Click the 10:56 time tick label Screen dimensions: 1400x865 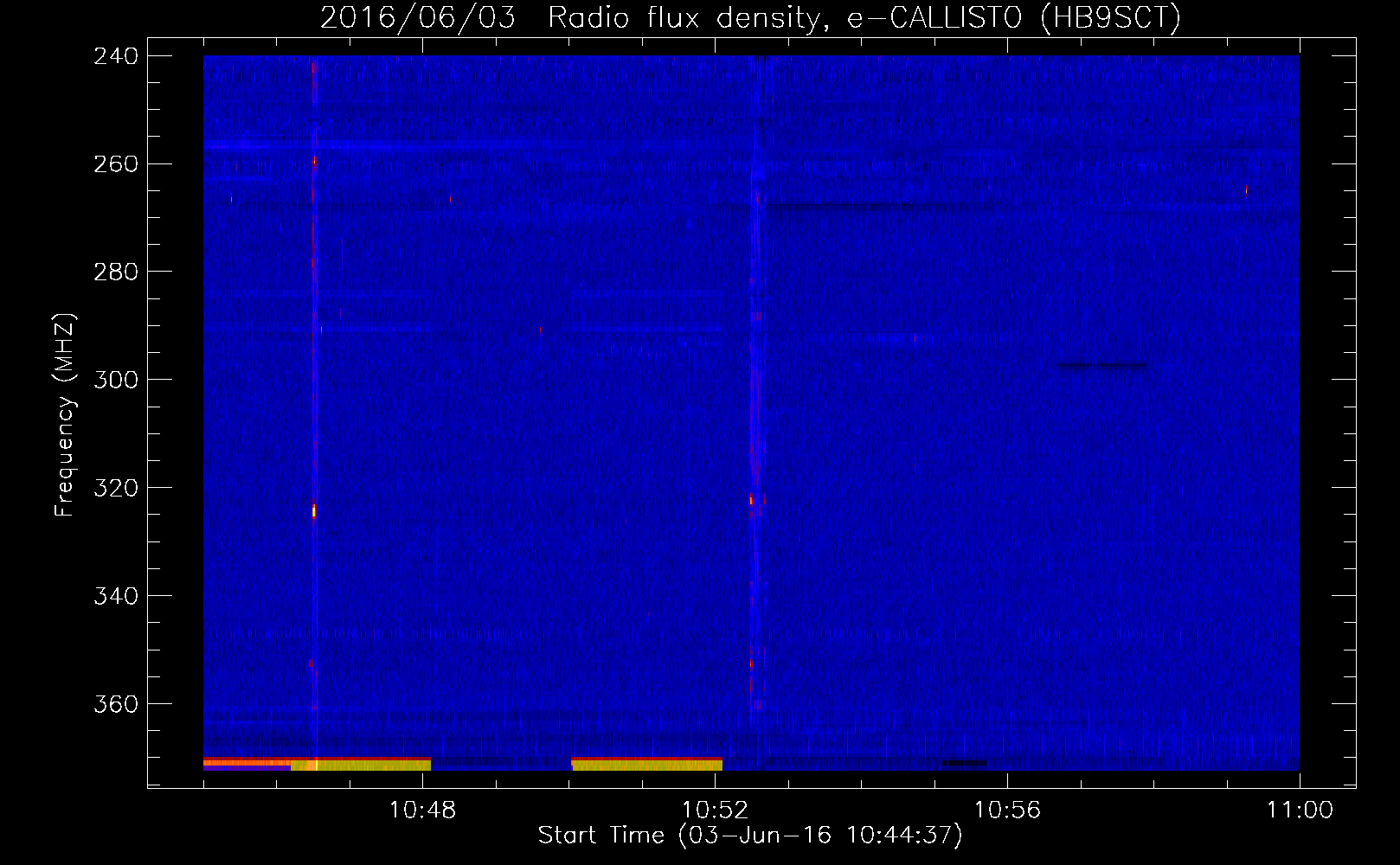1007,811
